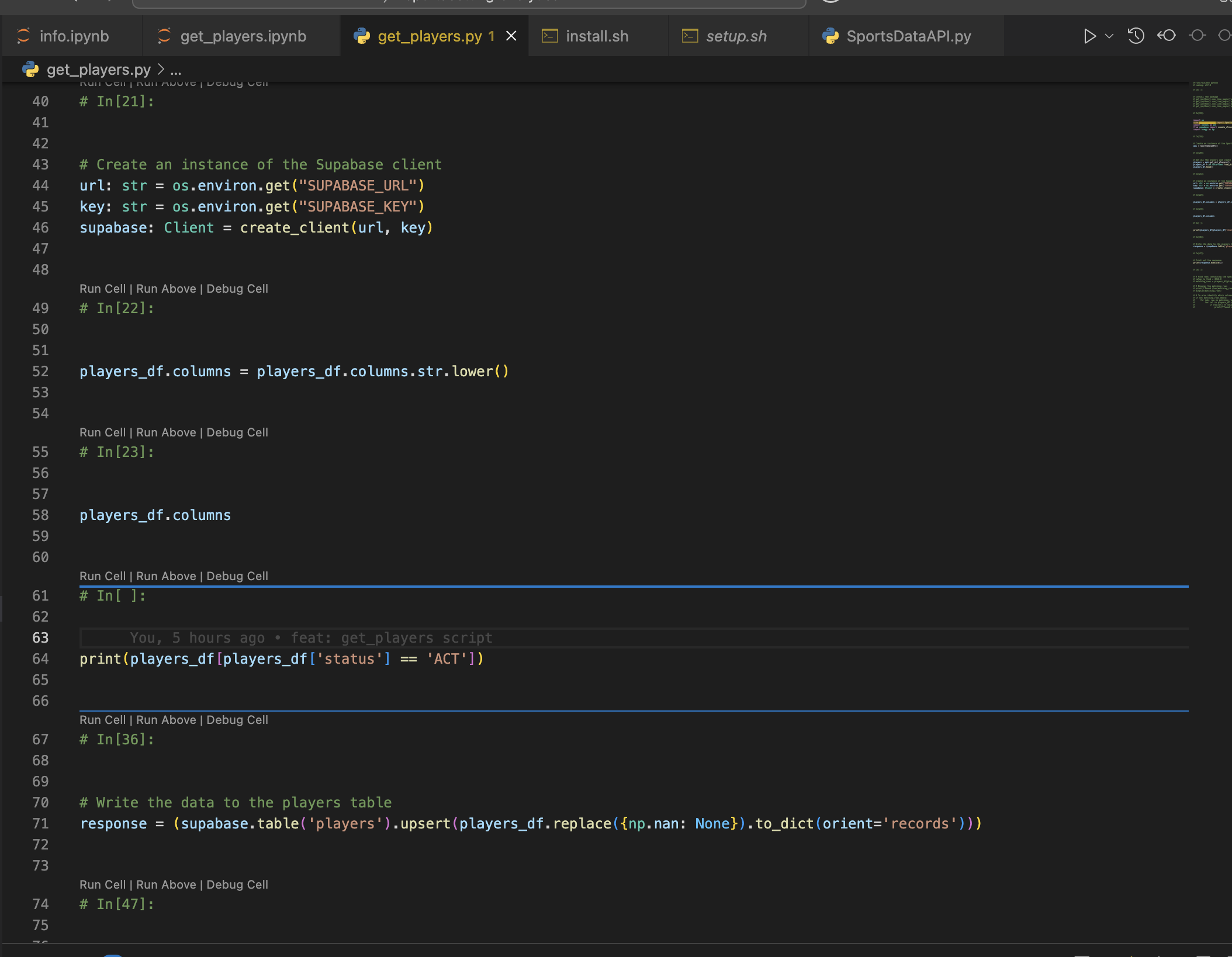Debug Cell for the In[36] cell

point(237,720)
